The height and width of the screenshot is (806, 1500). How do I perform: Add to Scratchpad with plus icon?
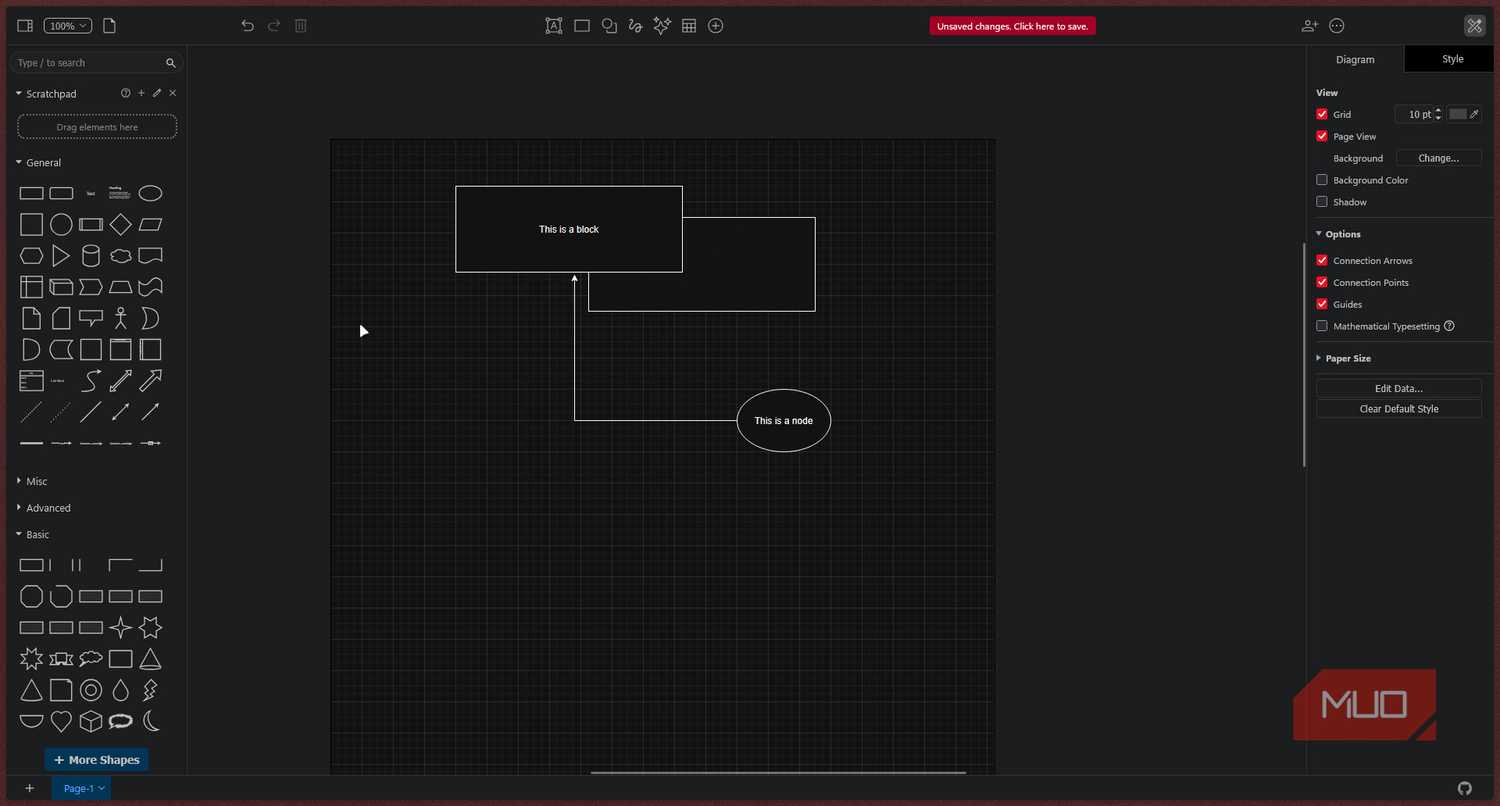(141, 93)
